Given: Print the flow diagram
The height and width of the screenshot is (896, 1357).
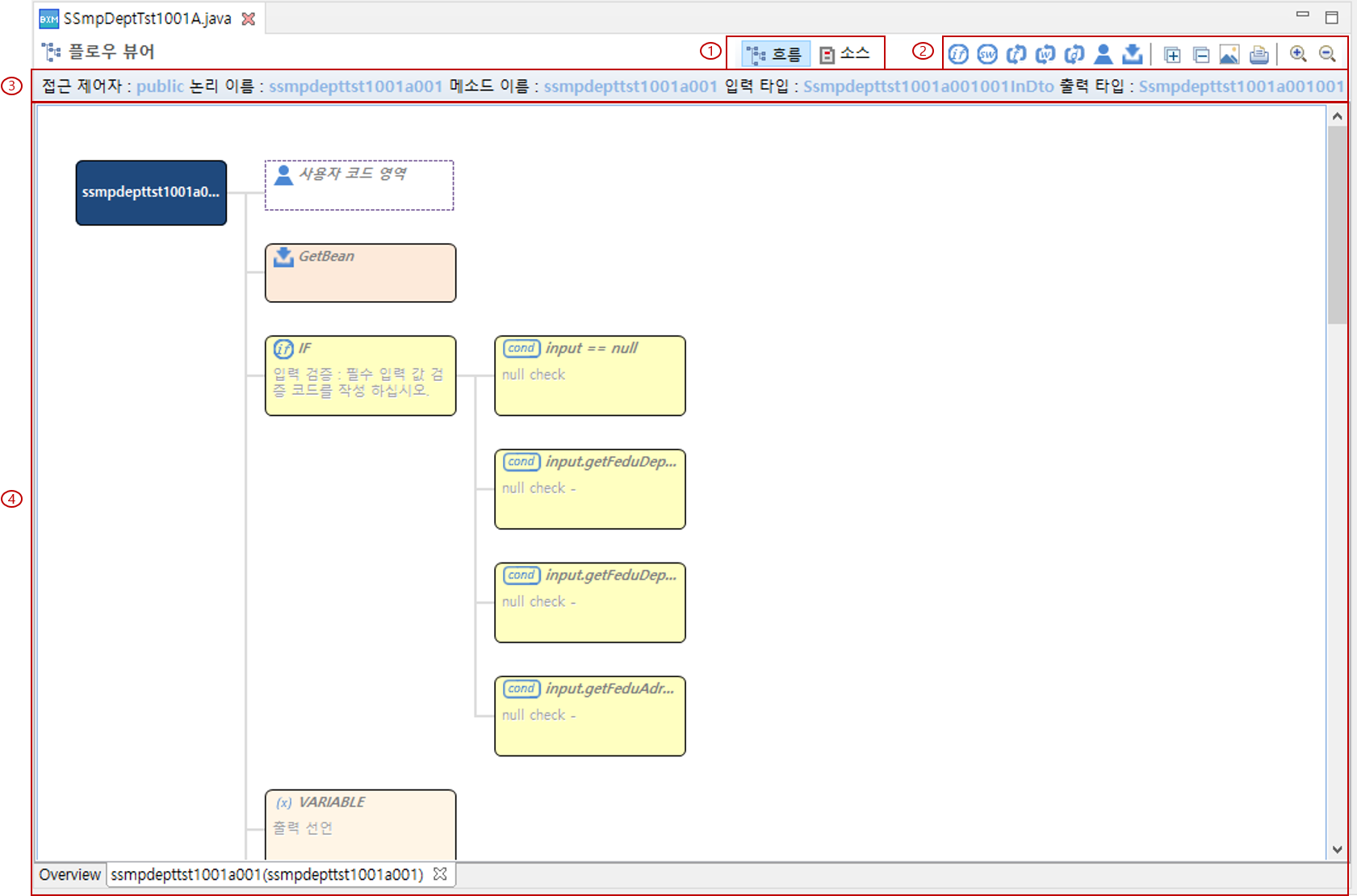Looking at the screenshot, I should 1259,54.
